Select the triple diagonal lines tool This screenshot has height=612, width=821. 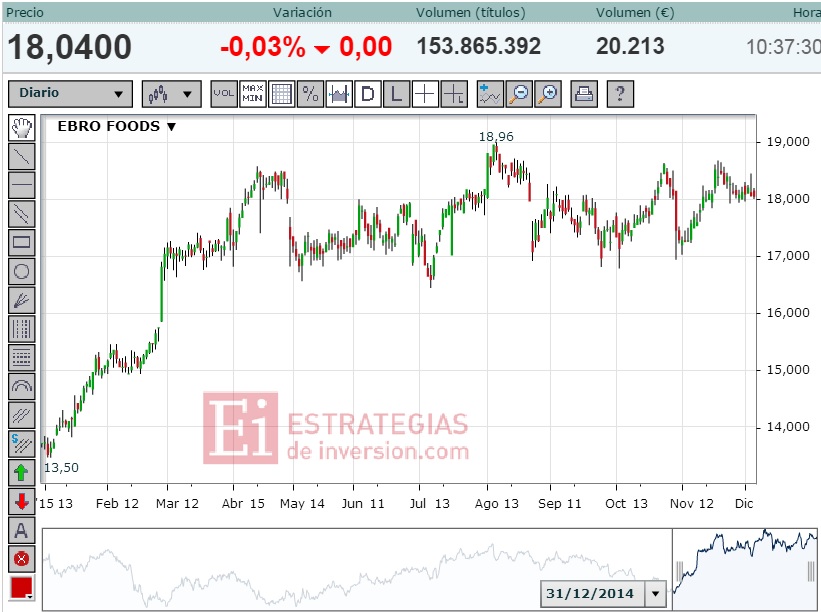click(x=21, y=415)
